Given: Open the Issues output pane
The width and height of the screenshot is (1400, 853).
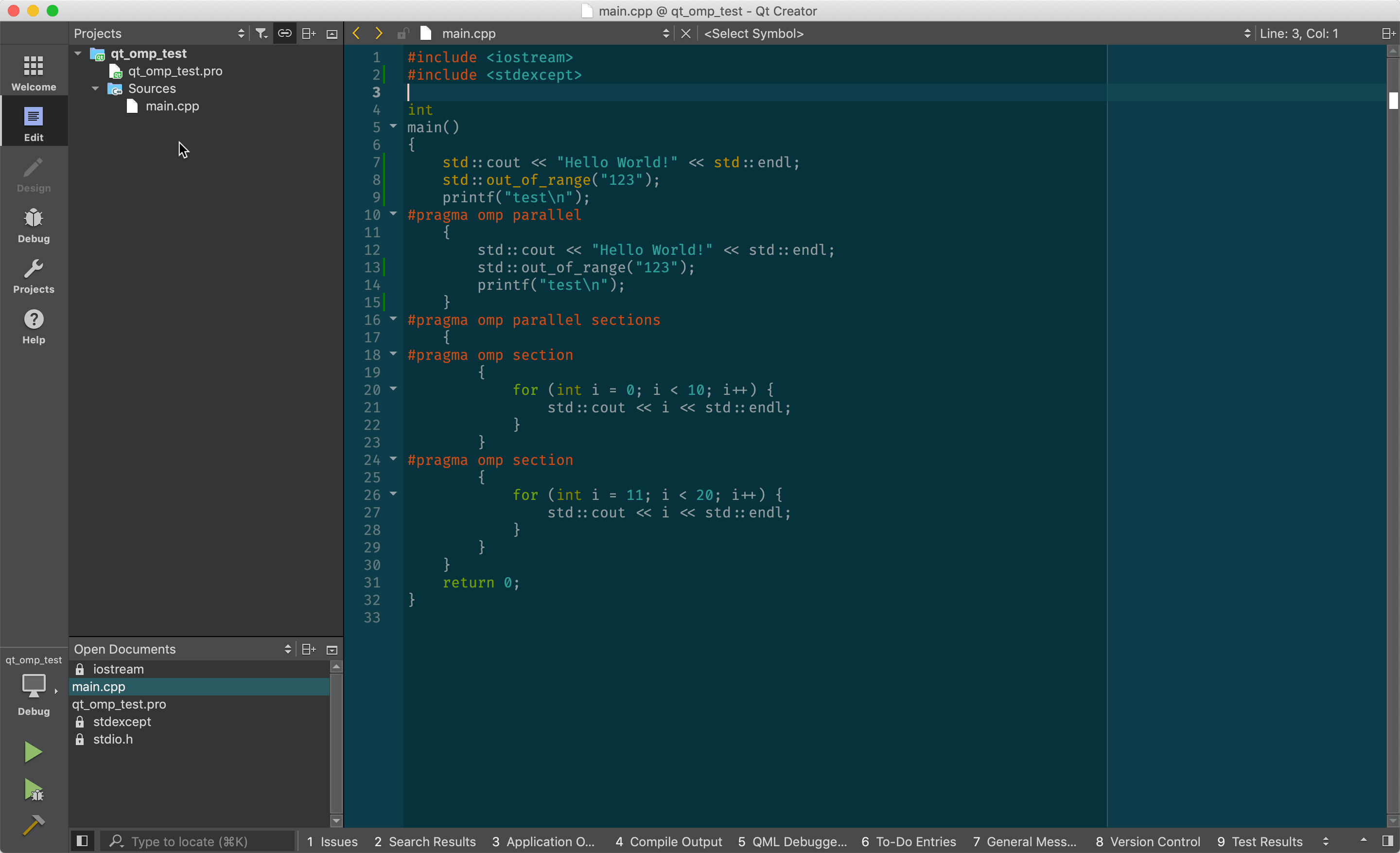Looking at the screenshot, I should 332,841.
